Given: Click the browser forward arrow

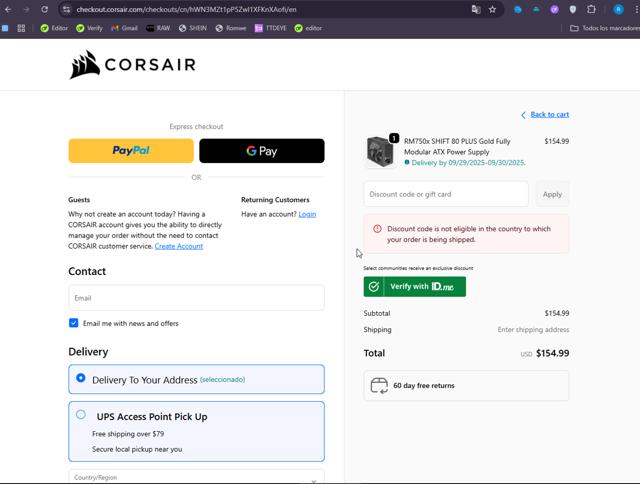Looking at the screenshot, I should click(x=26, y=9).
